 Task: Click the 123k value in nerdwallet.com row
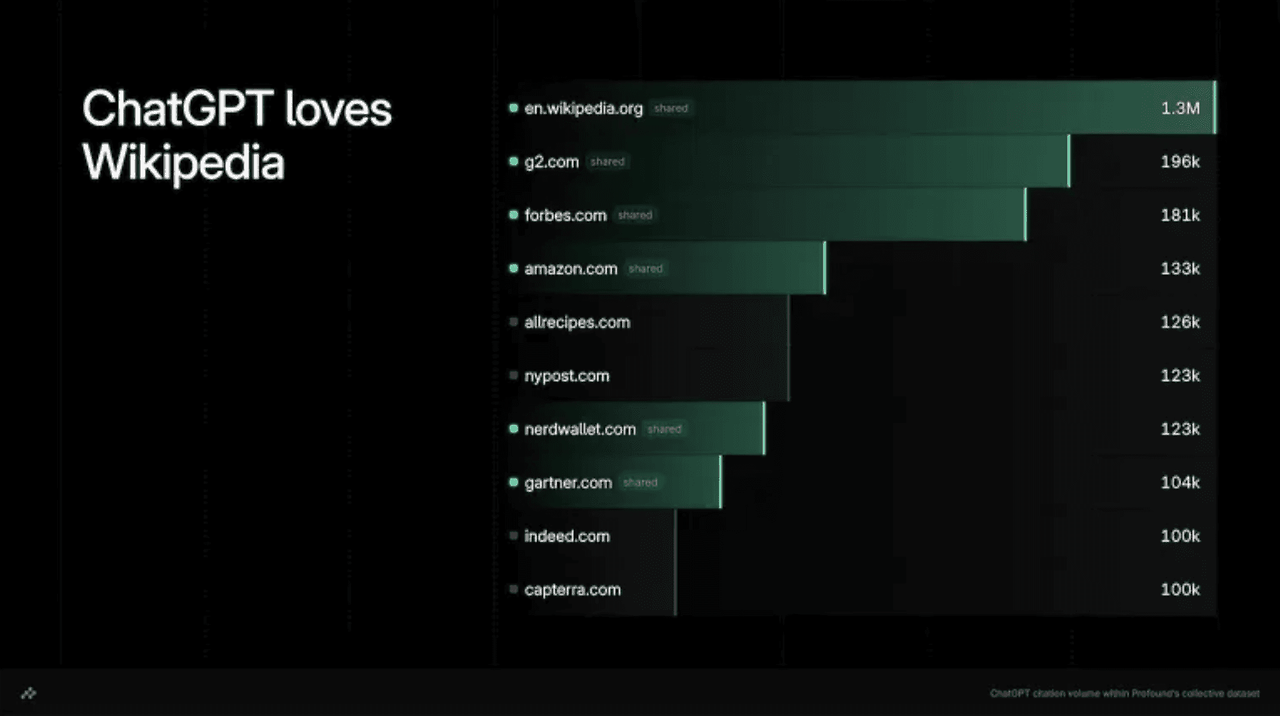pos(1180,429)
